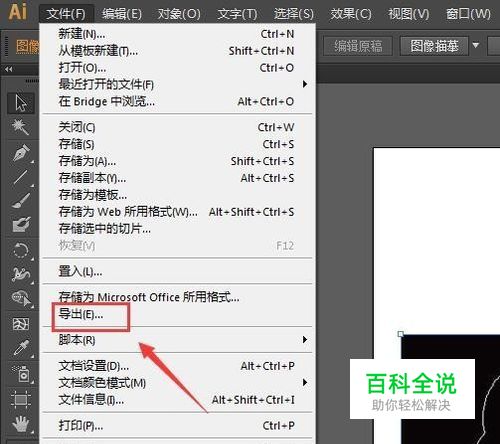Image resolution: width=500 pixels, height=444 pixels.
Task: Choose 存储为 Microsoft Office 所用格式...
Action: pos(177,297)
